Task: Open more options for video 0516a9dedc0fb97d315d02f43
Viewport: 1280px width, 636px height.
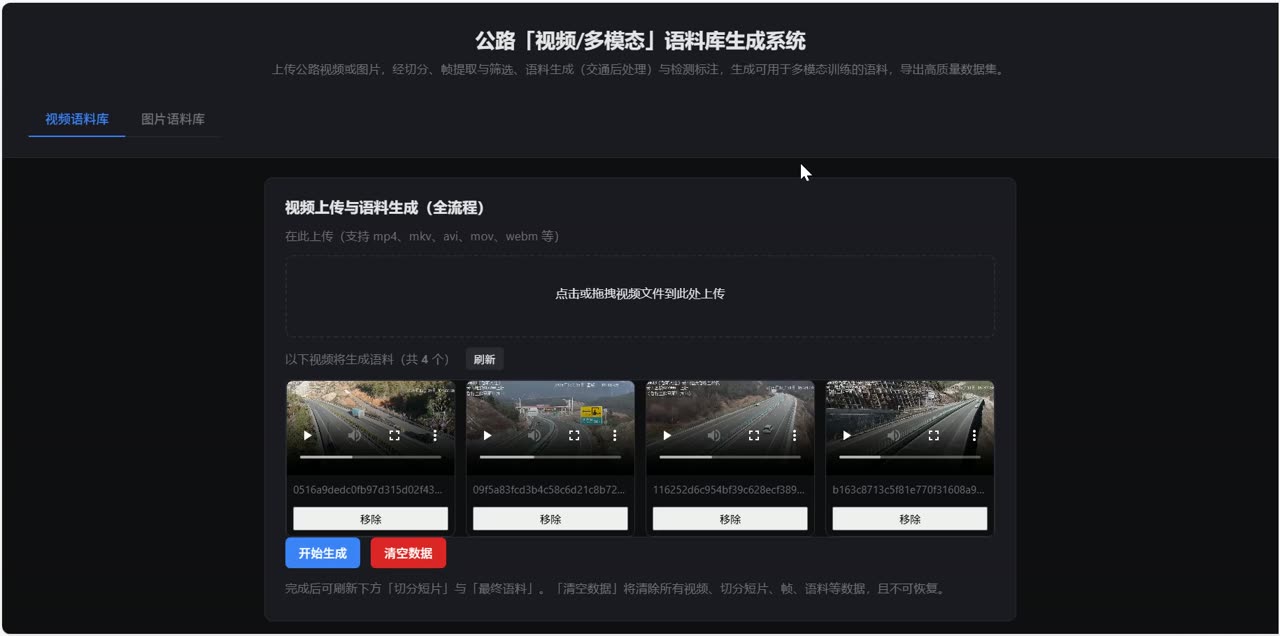Action: pyautogui.click(x=435, y=436)
